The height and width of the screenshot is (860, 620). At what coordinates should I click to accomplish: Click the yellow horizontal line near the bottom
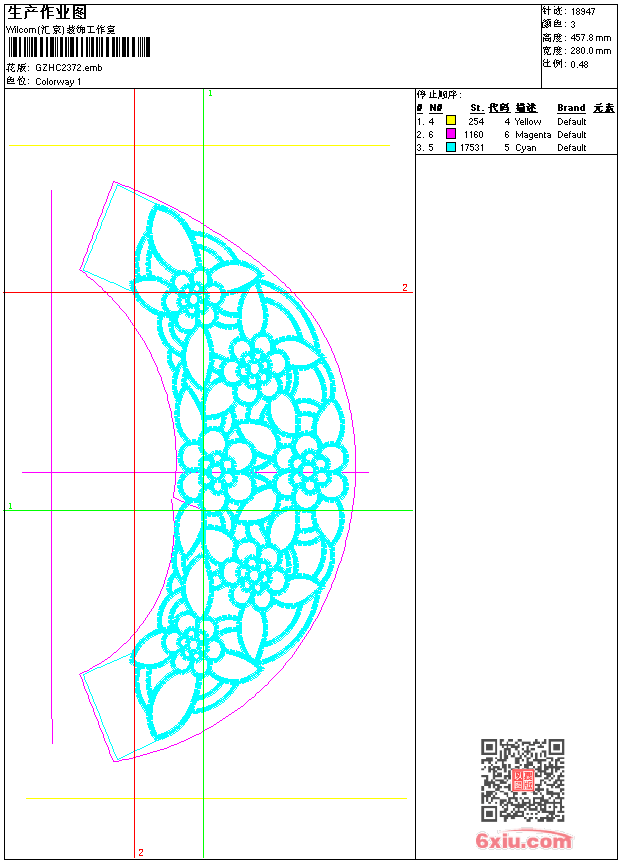[216, 798]
